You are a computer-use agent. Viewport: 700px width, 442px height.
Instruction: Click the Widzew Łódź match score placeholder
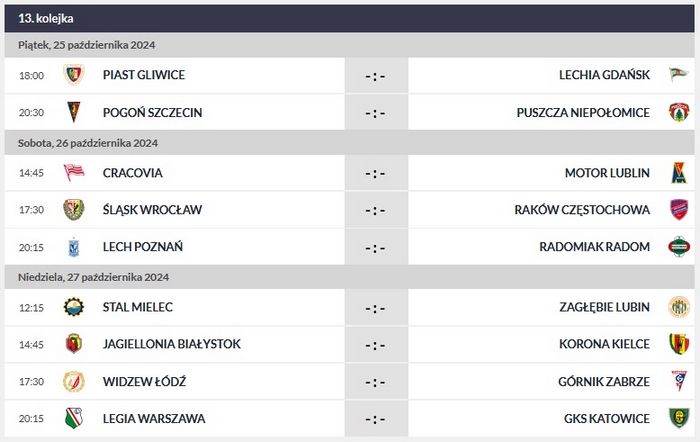click(x=375, y=381)
